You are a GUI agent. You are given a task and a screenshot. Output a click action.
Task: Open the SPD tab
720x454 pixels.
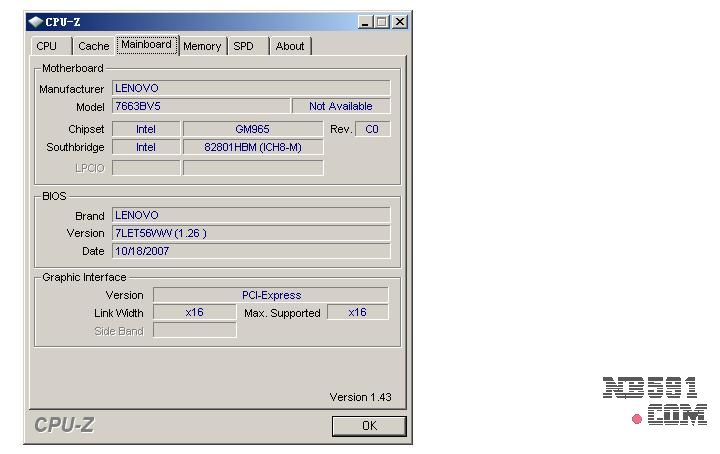click(243, 46)
